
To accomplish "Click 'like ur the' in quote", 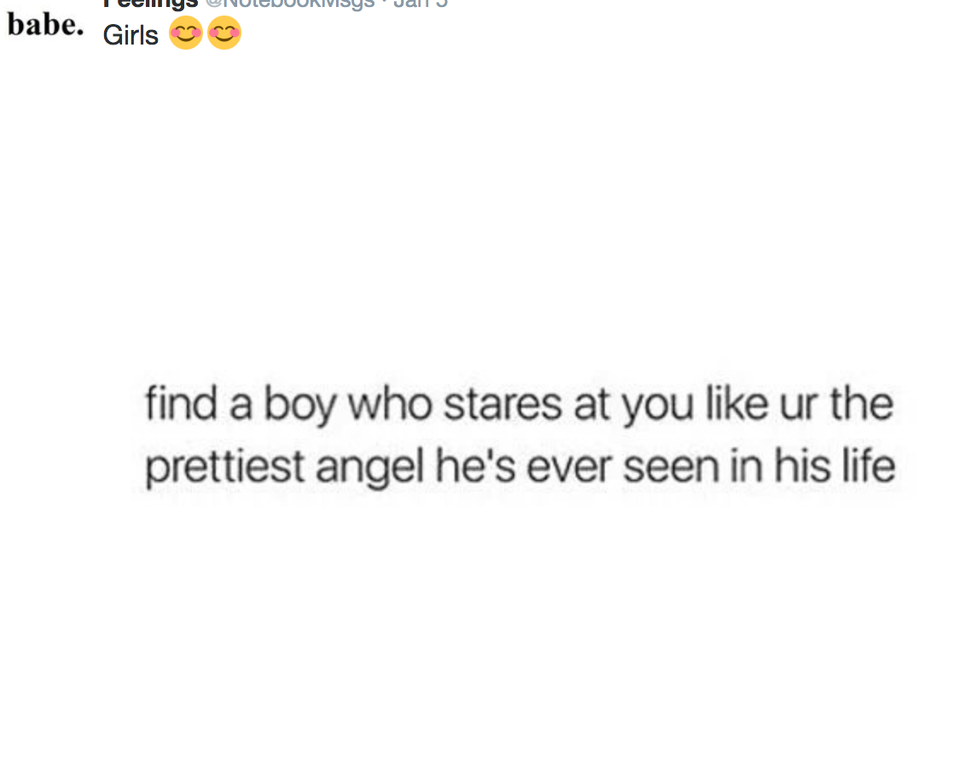I will pos(799,404).
